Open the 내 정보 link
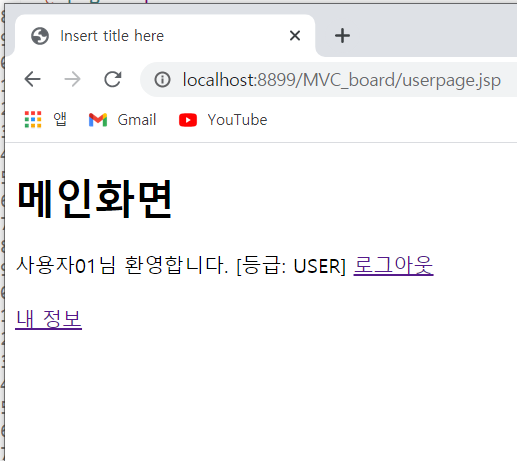 (49, 319)
